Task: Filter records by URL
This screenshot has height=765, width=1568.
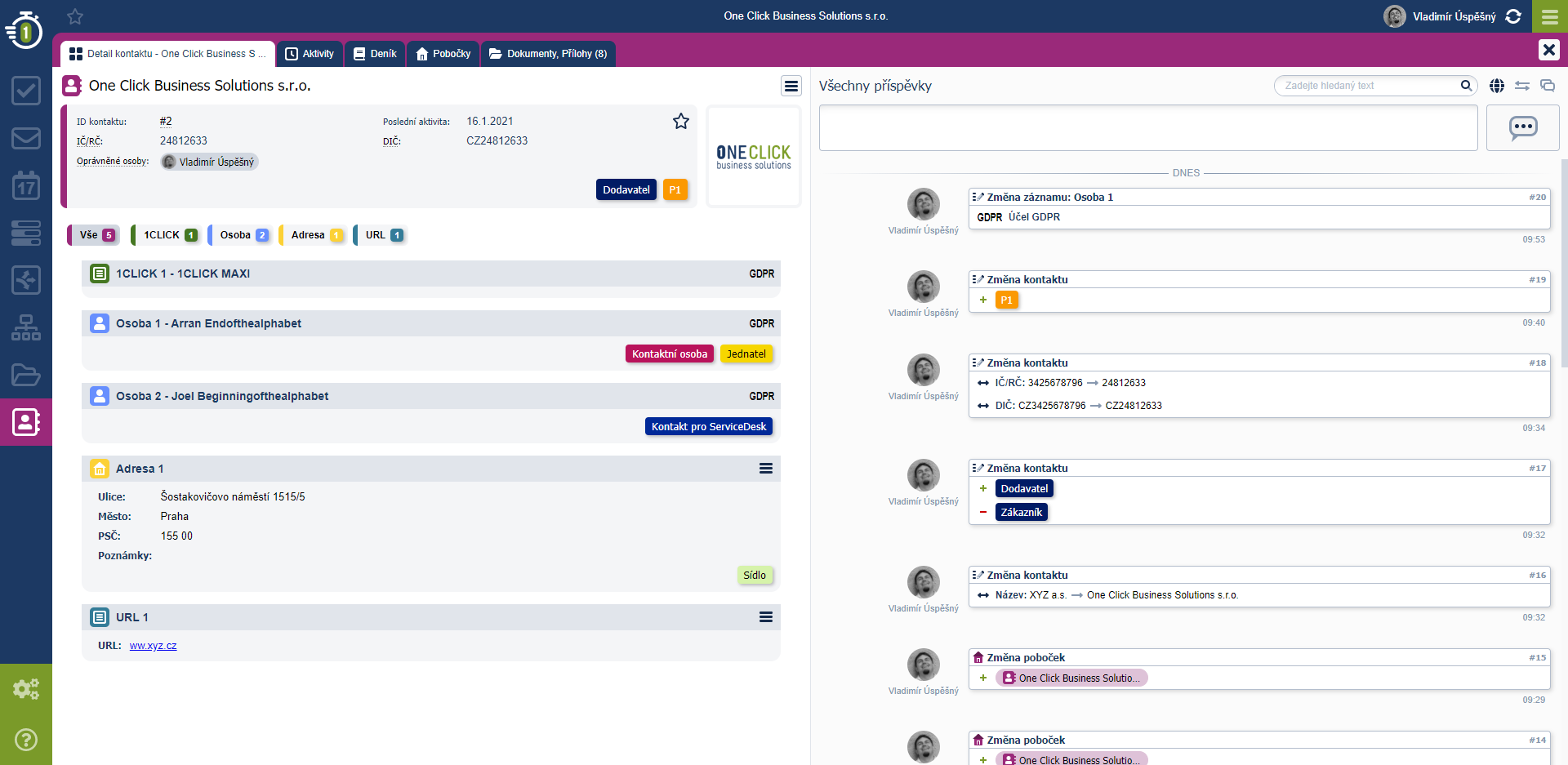Action: pos(380,235)
